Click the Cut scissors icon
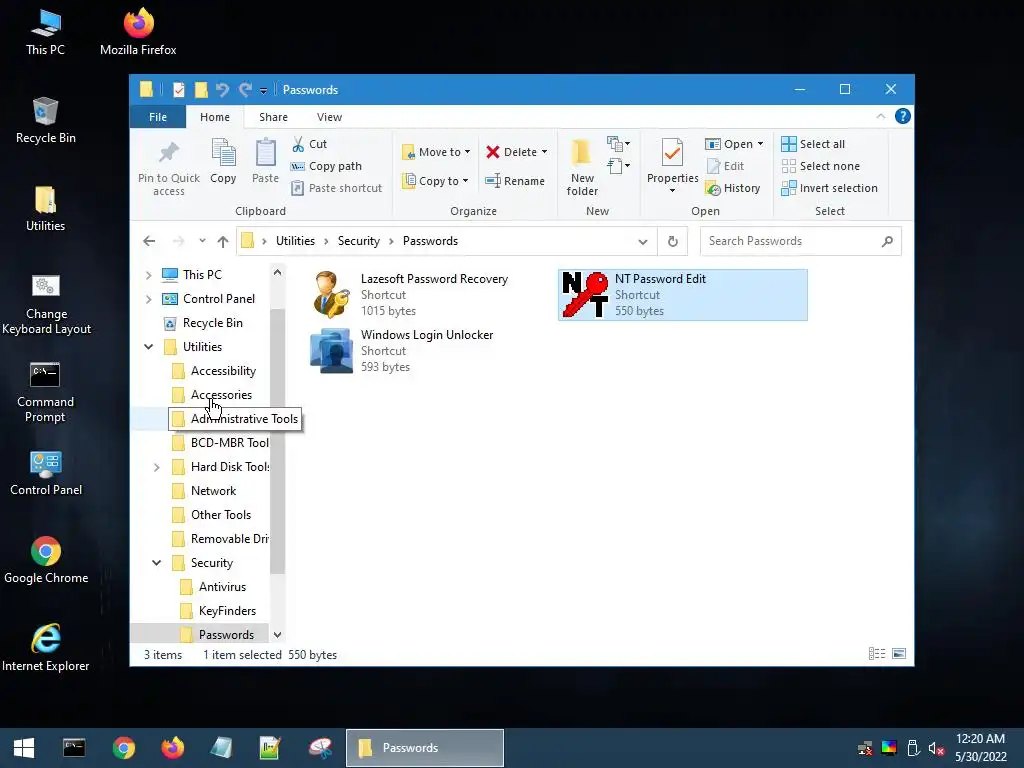The image size is (1024, 768). tap(298, 144)
